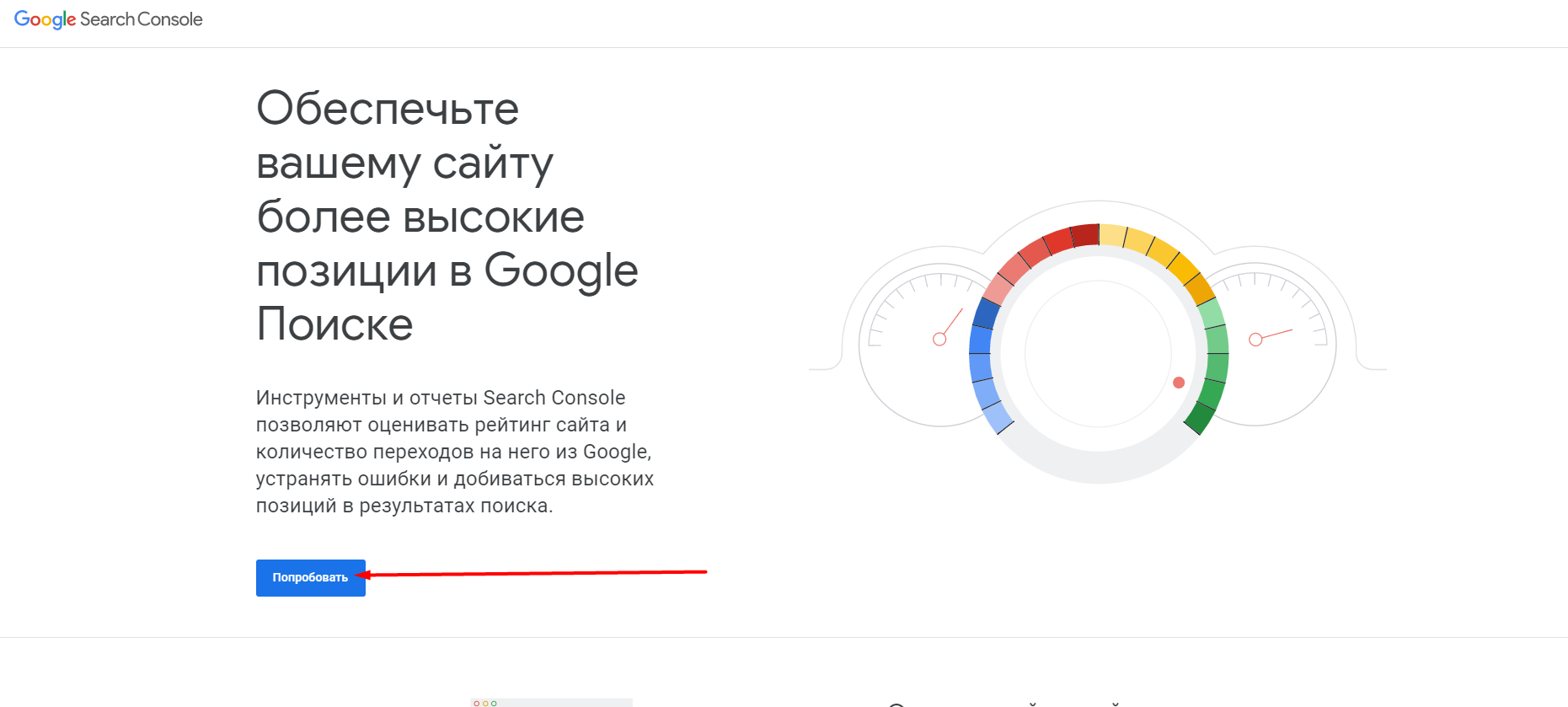Click the Search Console text in the header logo
The image size is (1568, 707).
(142, 19)
